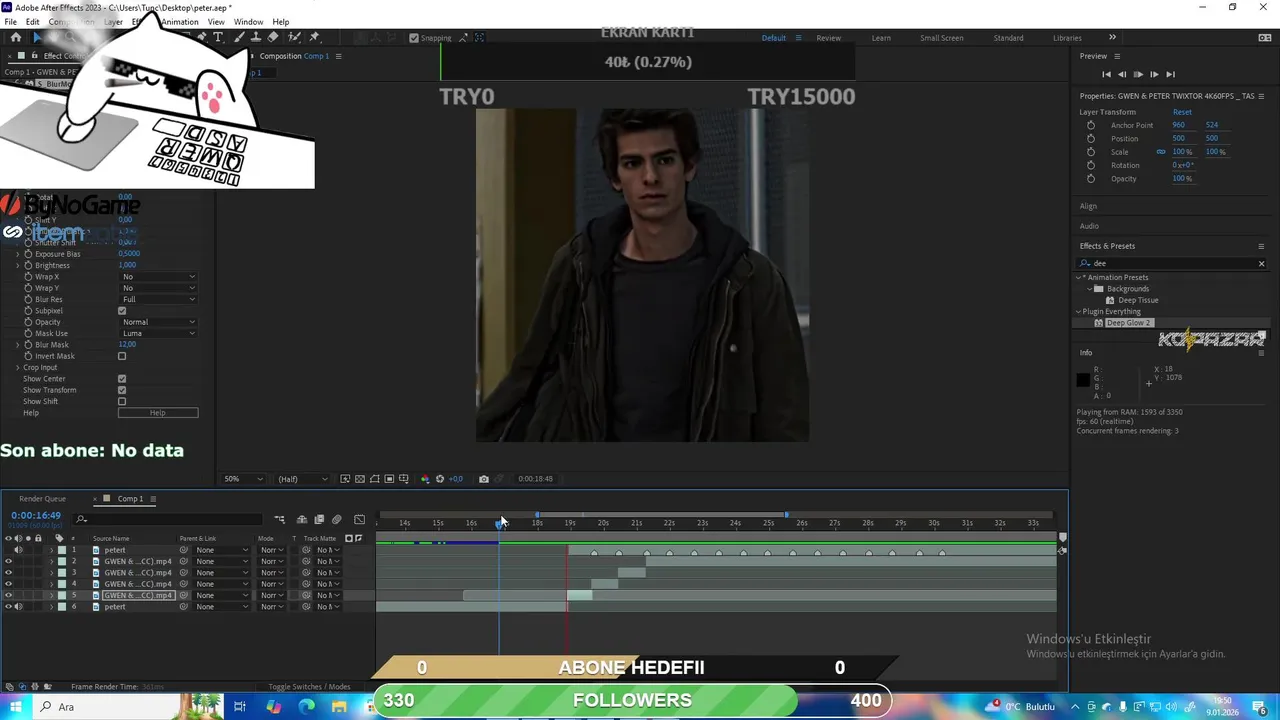This screenshot has height=720, width=1280.
Task: Jump to last frame in Preview panel
Action: (x=1170, y=74)
